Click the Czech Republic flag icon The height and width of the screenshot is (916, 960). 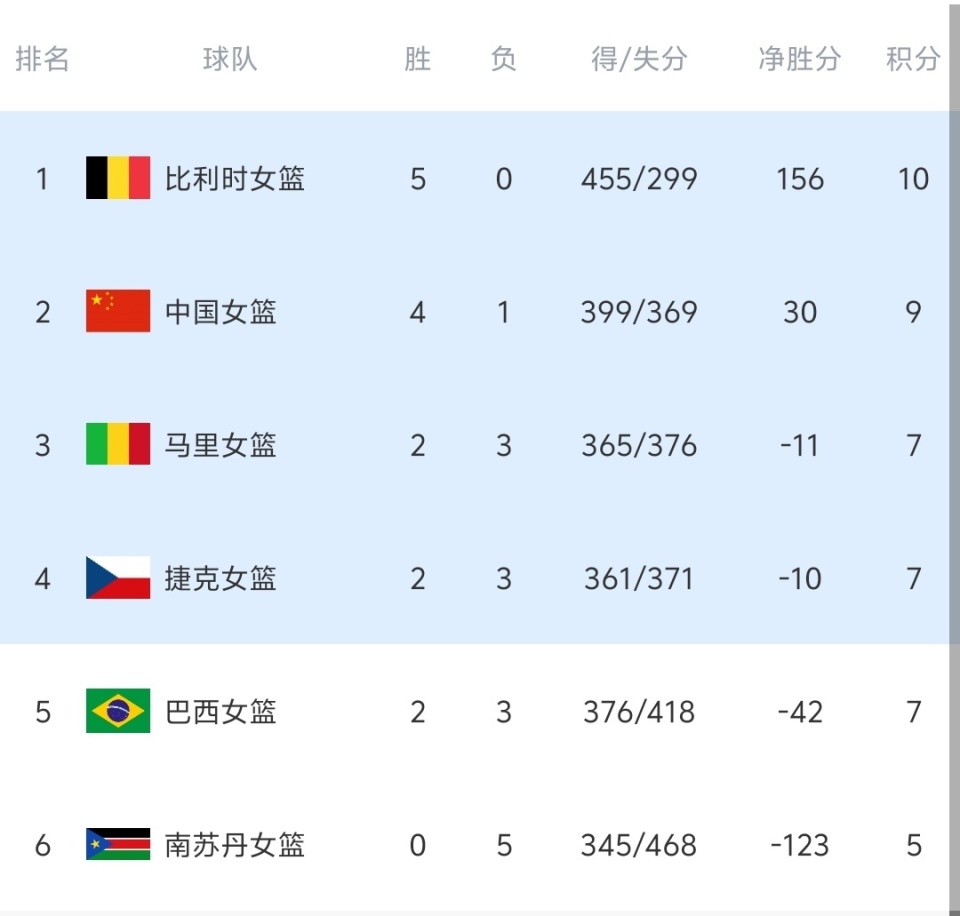[118, 578]
